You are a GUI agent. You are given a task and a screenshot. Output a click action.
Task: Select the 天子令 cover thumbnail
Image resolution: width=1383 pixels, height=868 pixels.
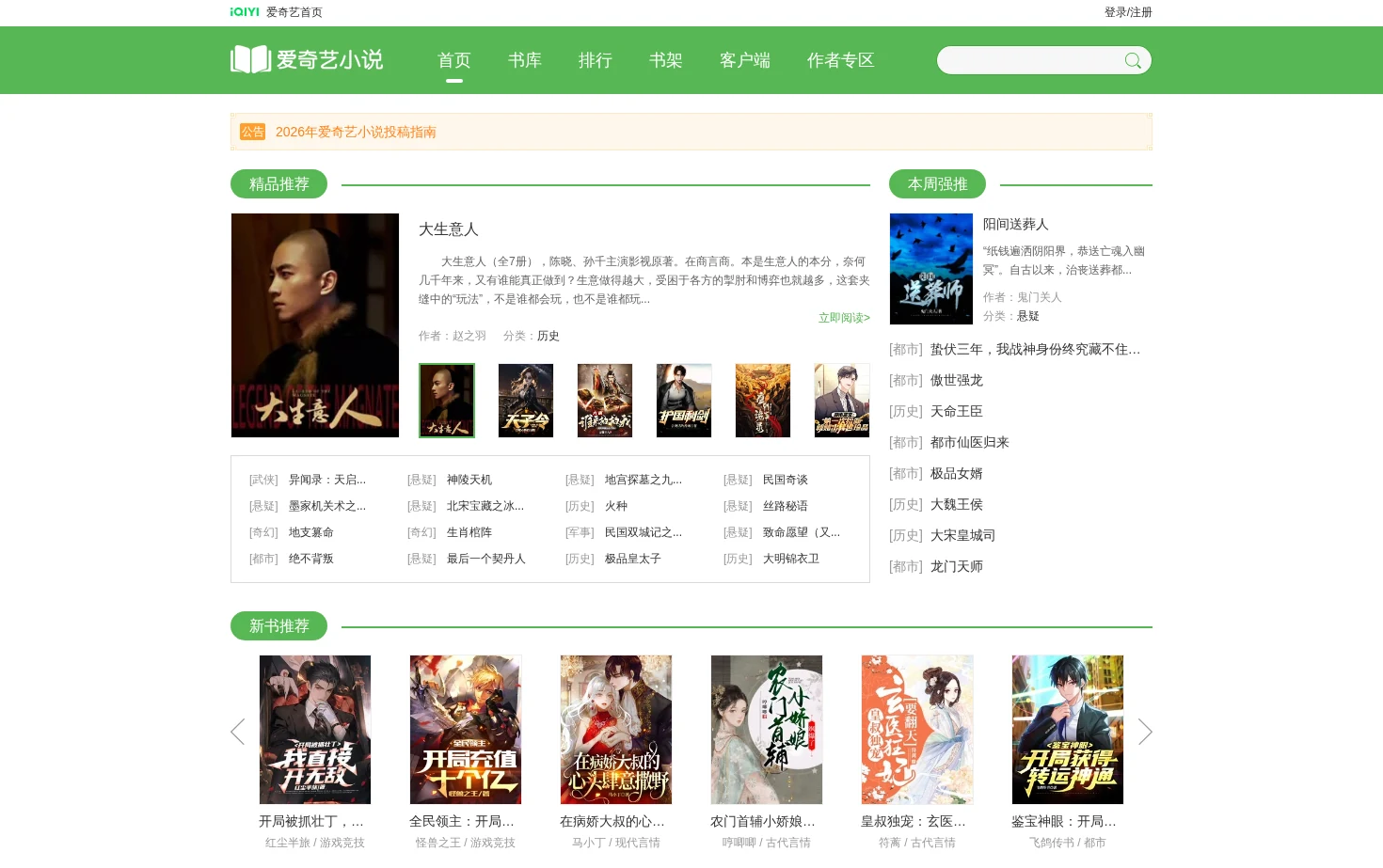pyautogui.click(x=526, y=401)
